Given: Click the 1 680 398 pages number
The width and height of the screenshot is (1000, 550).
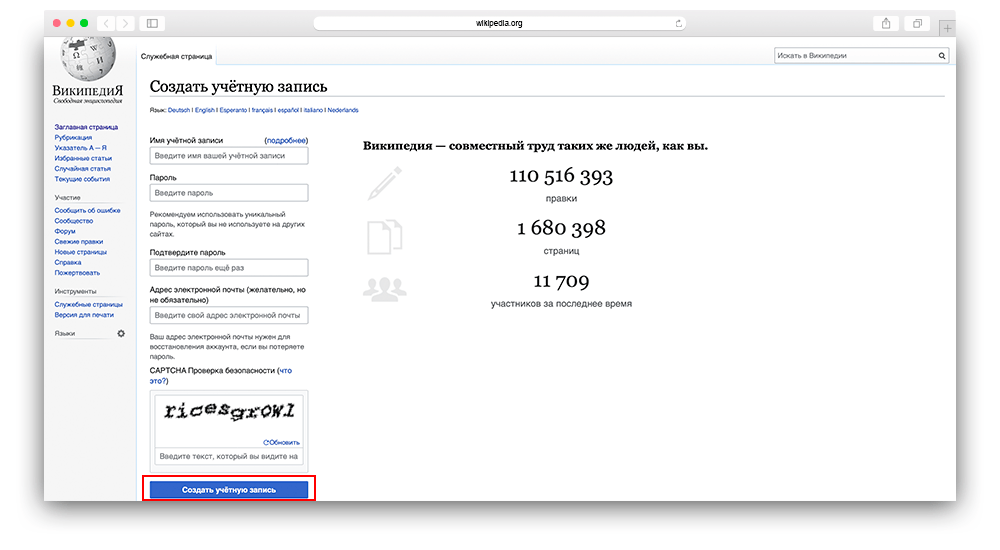Looking at the screenshot, I should pyautogui.click(x=561, y=228).
